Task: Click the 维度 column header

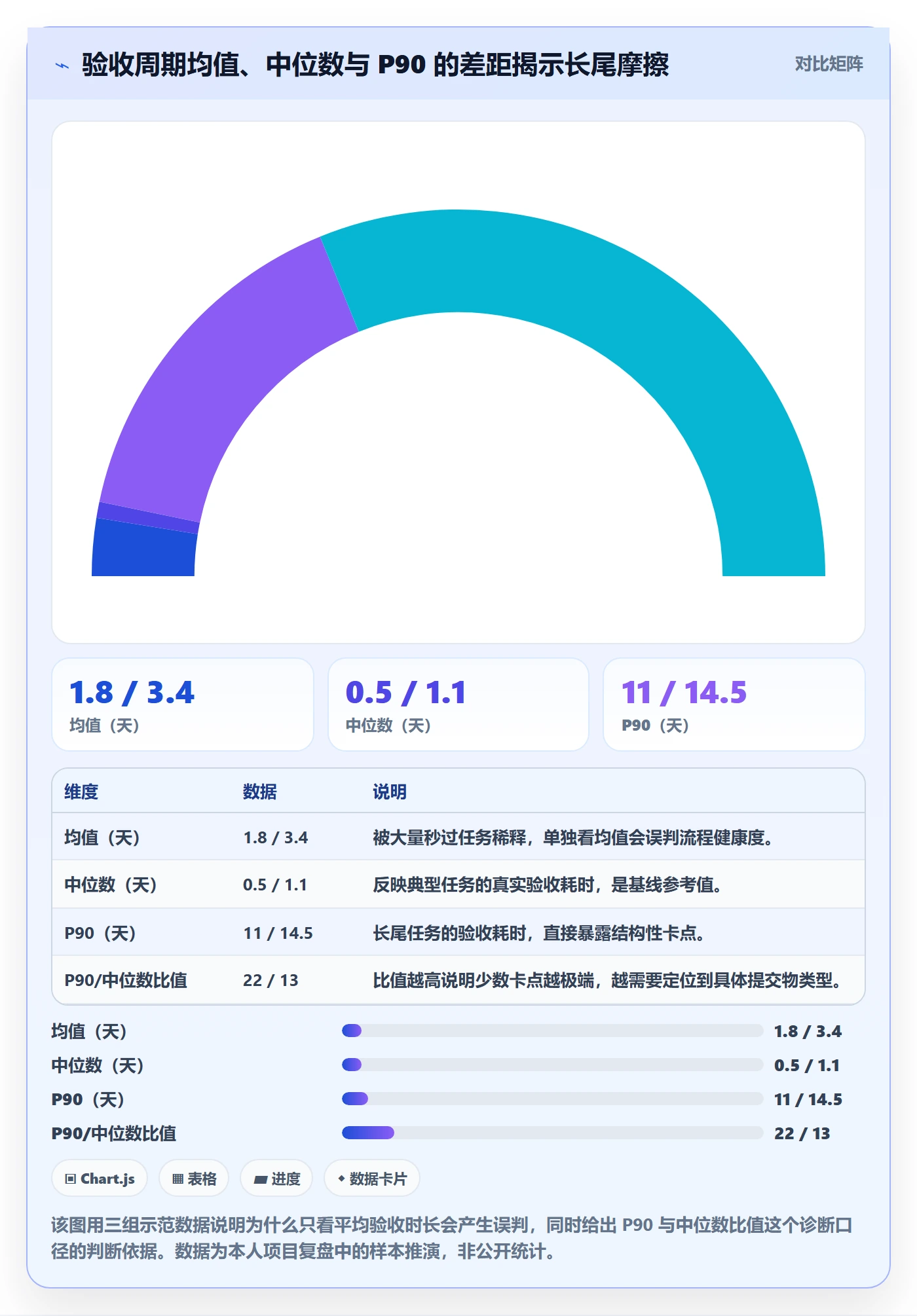Action: 81,792
